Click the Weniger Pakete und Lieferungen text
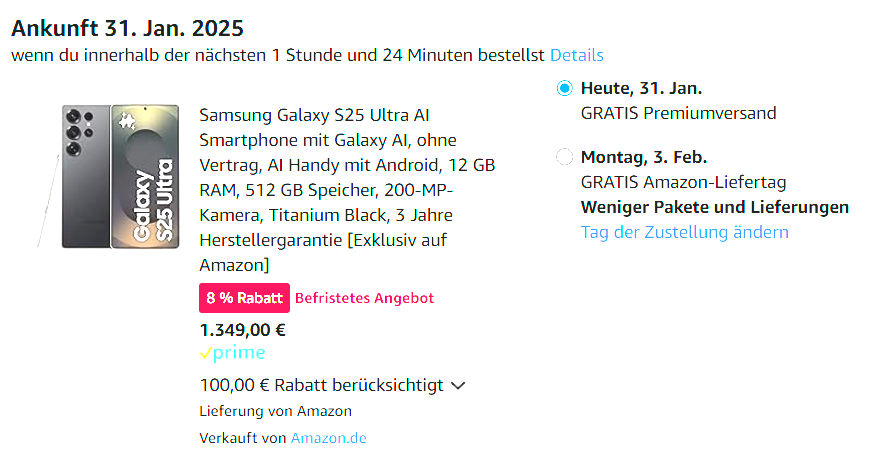The width and height of the screenshot is (891, 452). pyautogui.click(x=714, y=207)
